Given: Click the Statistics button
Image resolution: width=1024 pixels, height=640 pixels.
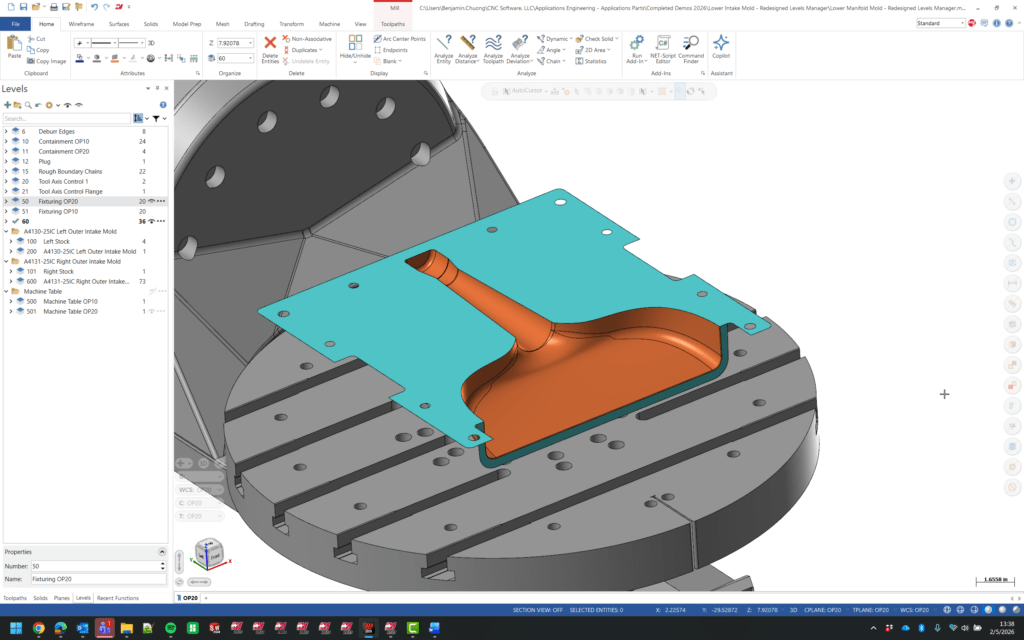Looking at the screenshot, I should pos(590,61).
